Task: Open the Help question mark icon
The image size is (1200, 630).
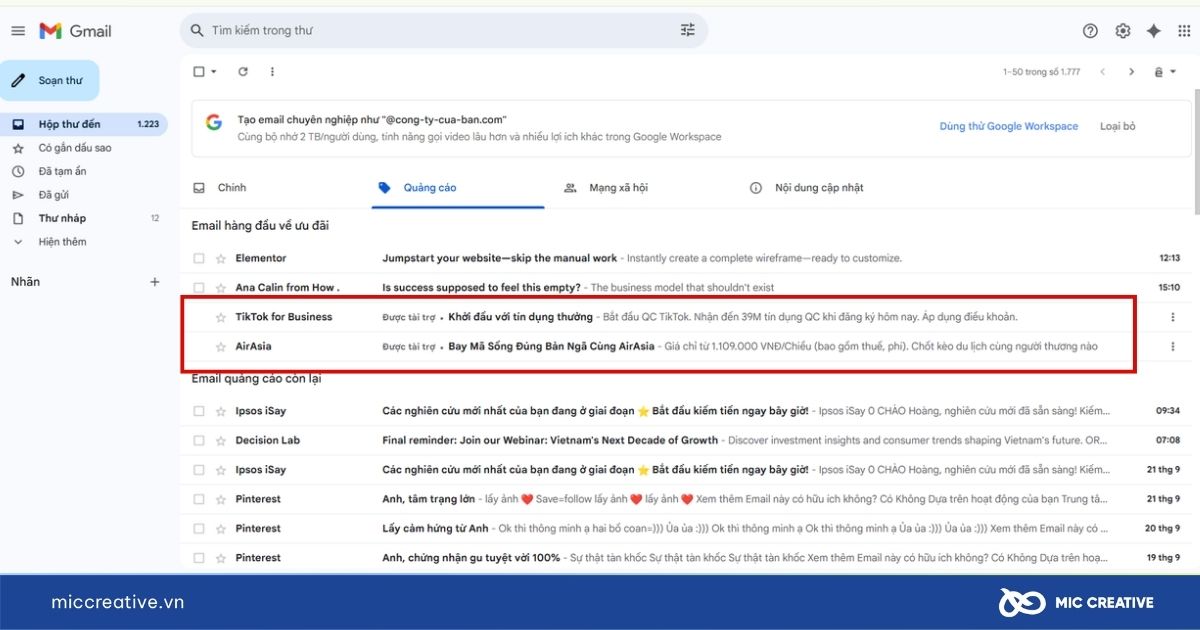Action: 1090,31
